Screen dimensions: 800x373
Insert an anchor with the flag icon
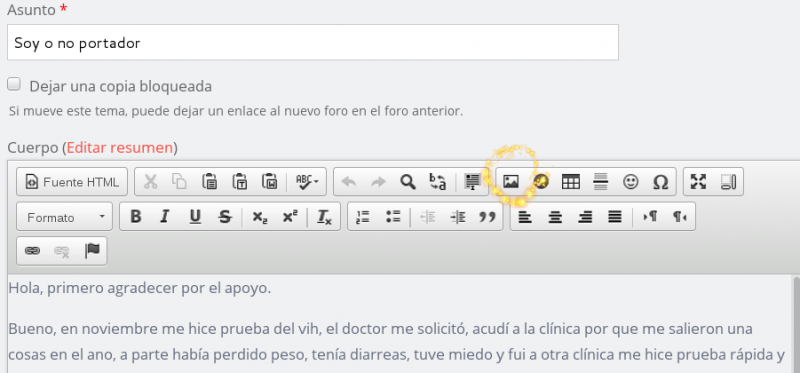(92, 251)
